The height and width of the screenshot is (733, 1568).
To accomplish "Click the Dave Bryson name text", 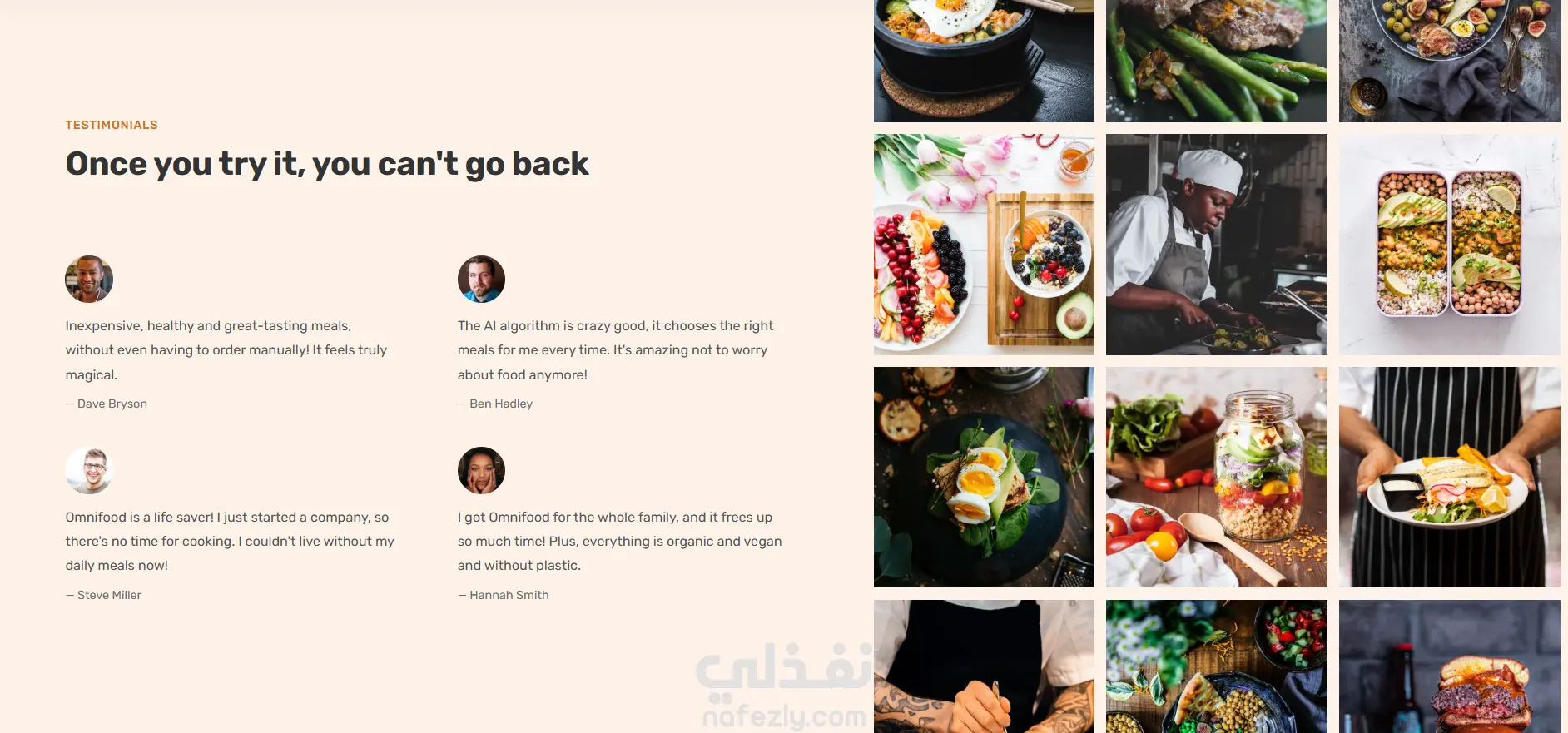I will (112, 404).
